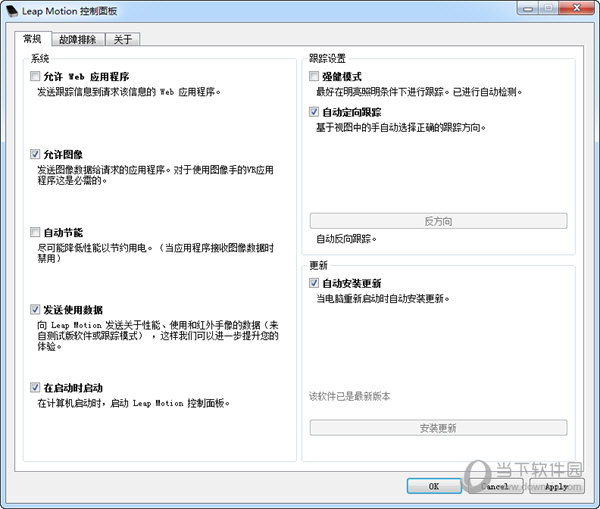This screenshot has height=509, width=600.
Task: Toggle the 自动定向跟踪 checkbox
Action: click(x=315, y=112)
